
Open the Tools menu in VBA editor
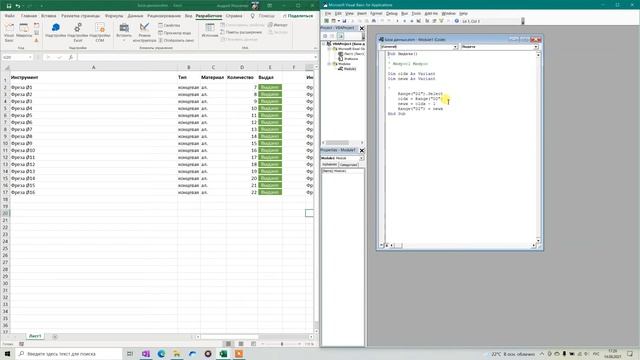[416, 13]
